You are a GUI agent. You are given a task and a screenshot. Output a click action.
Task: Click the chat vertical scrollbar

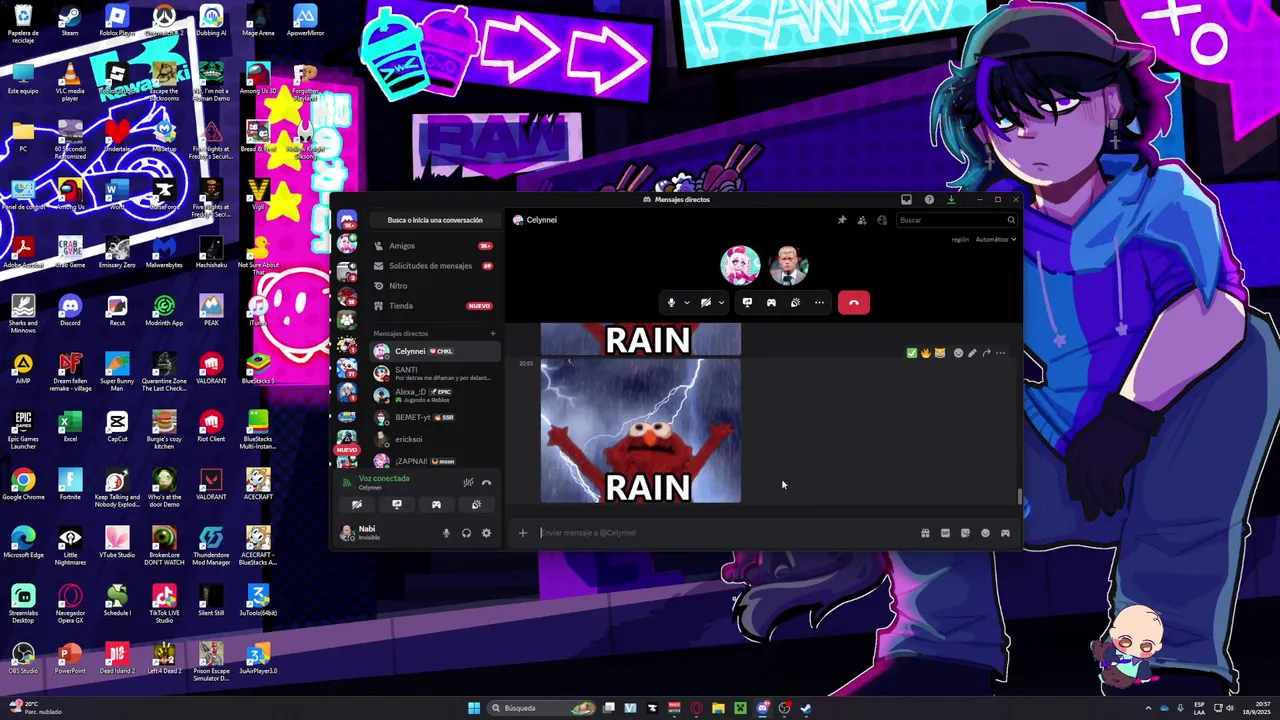tap(1019, 496)
